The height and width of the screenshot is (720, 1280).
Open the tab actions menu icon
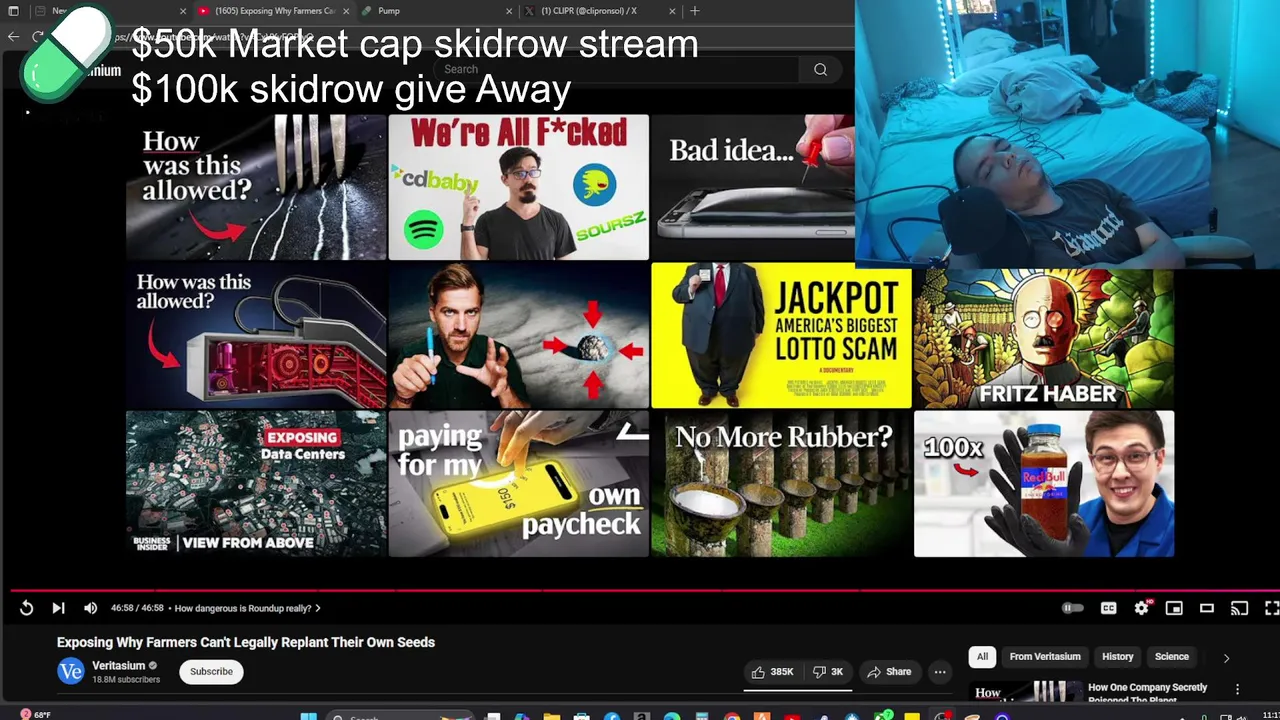[13, 11]
